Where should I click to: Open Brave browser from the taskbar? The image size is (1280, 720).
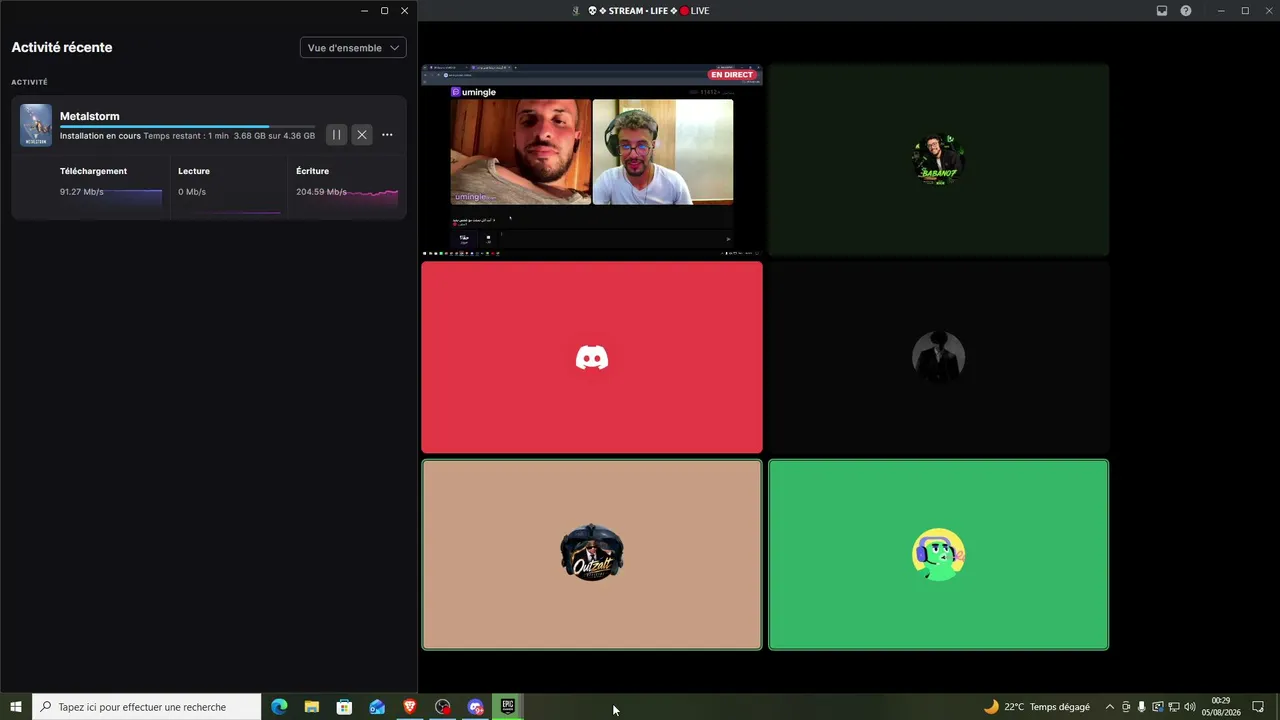[x=410, y=707]
